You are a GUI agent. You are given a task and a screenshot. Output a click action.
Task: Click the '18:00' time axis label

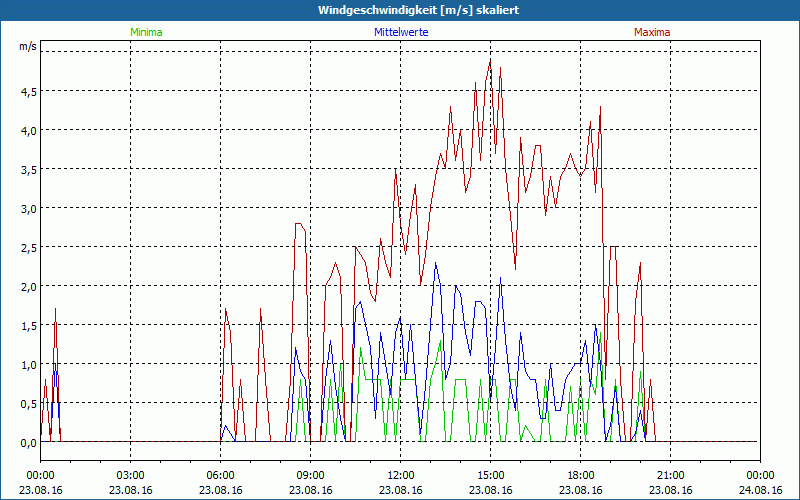(581, 476)
